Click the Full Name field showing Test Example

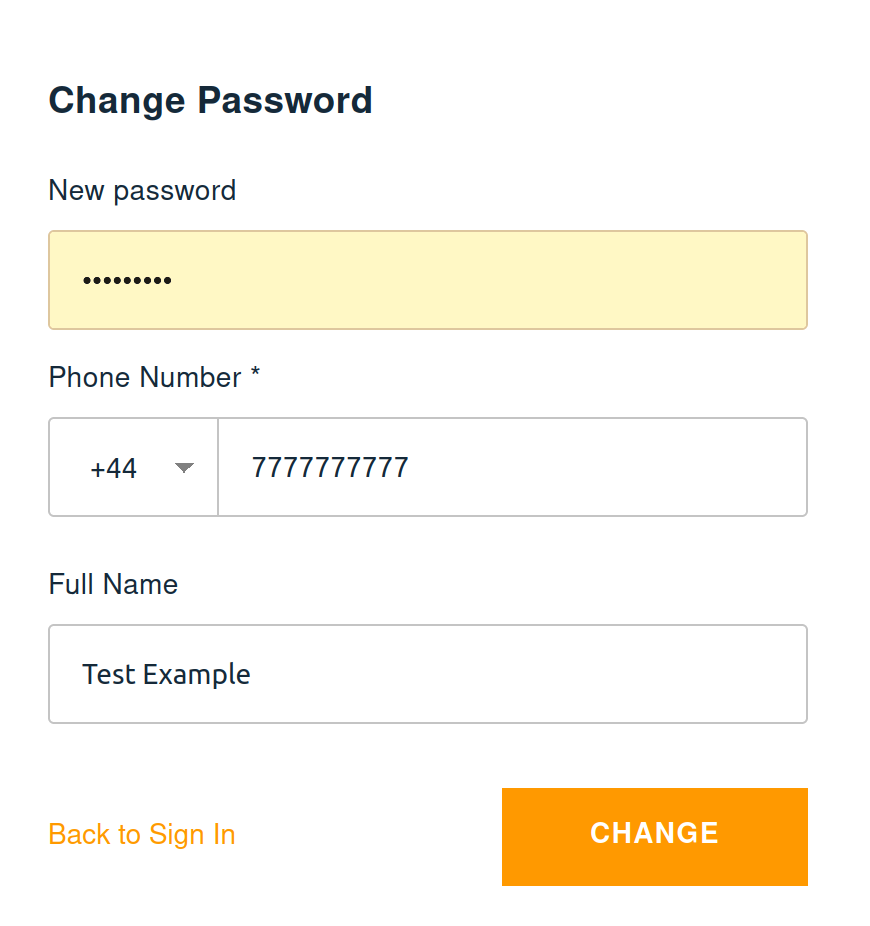(428, 674)
